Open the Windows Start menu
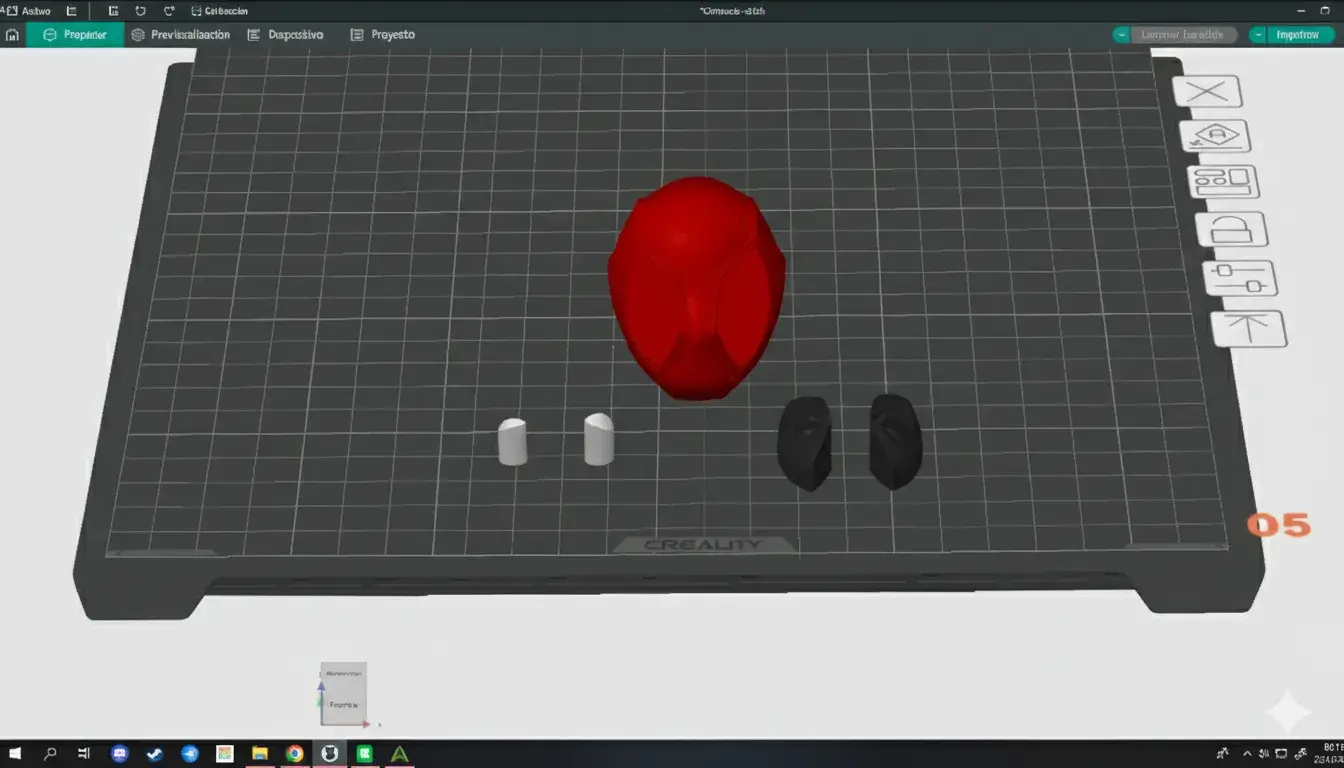Viewport: 1344px width, 768px height. (x=16, y=754)
